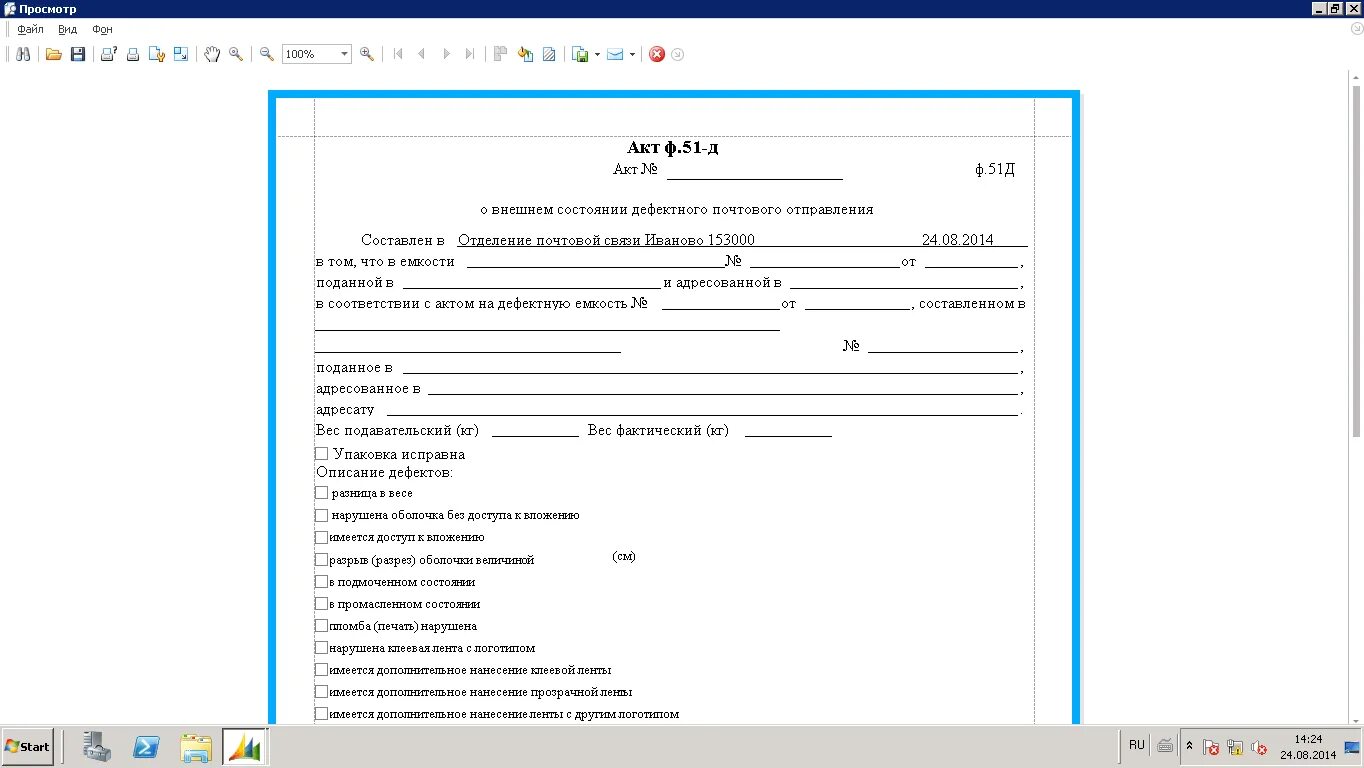This screenshot has height=768, width=1364.
Task: Save document with floppy disk icon
Action: click(77, 54)
